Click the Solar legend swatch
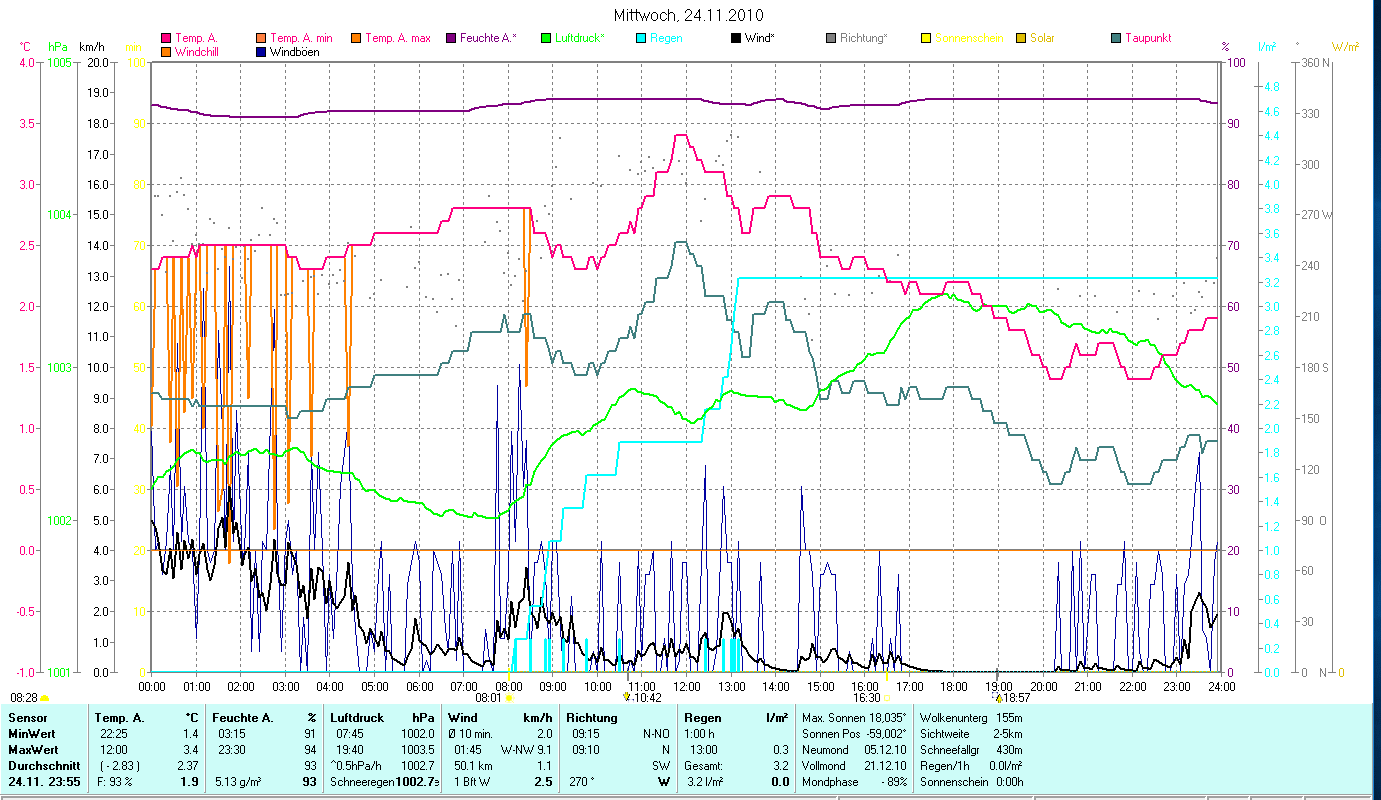The height and width of the screenshot is (800, 1381). click(1021, 38)
